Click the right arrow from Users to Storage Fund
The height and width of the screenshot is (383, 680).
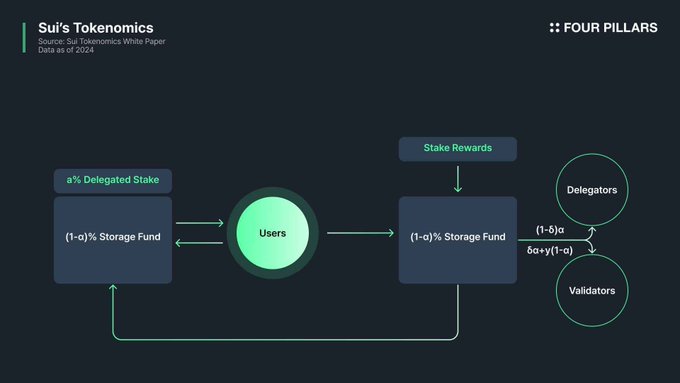click(360, 233)
